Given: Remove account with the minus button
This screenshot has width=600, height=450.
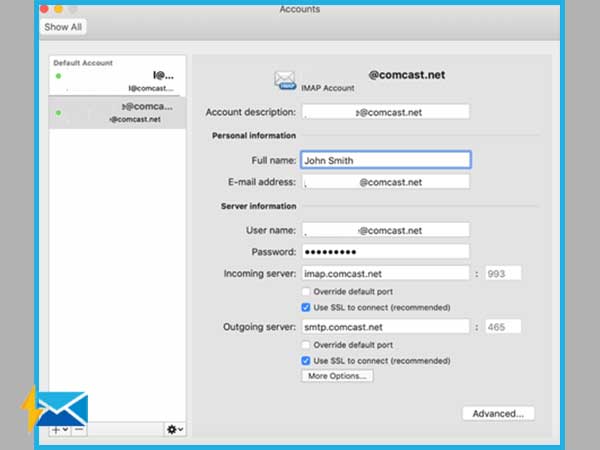Looking at the screenshot, I should pyautogui.click(x=79, y=430).
